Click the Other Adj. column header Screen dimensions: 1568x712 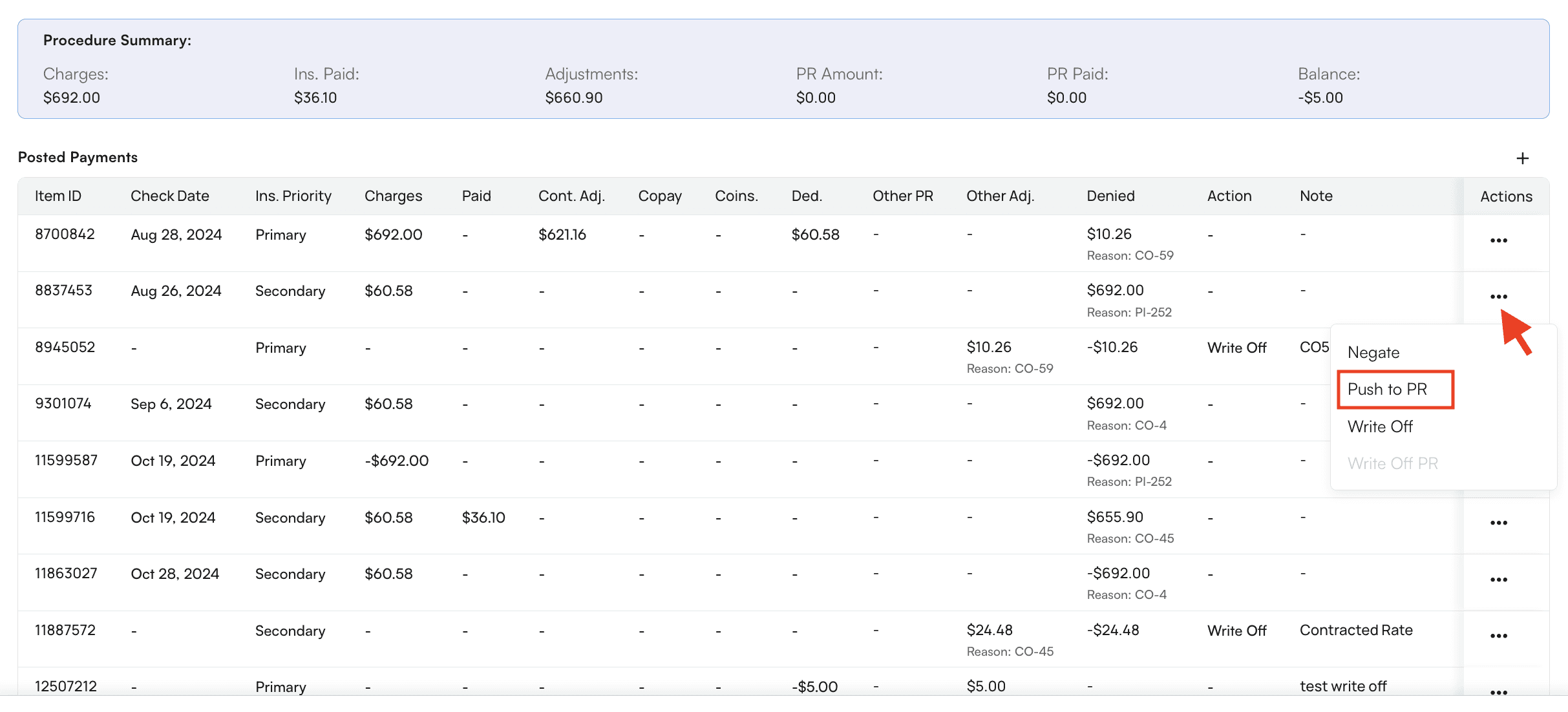click(x=1000, y=196)
